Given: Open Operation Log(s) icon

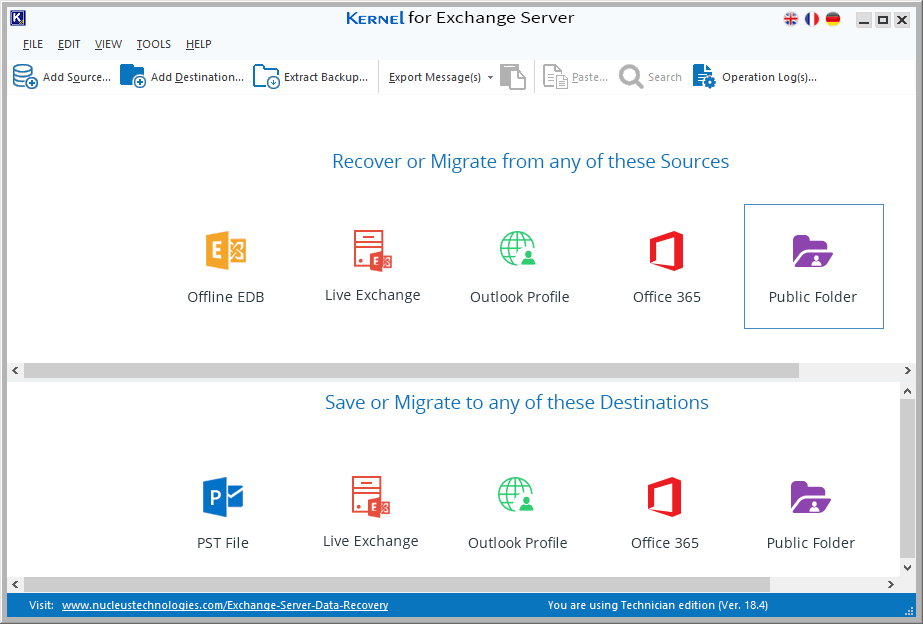Looking at the screenshot, I should pos(704,77).
